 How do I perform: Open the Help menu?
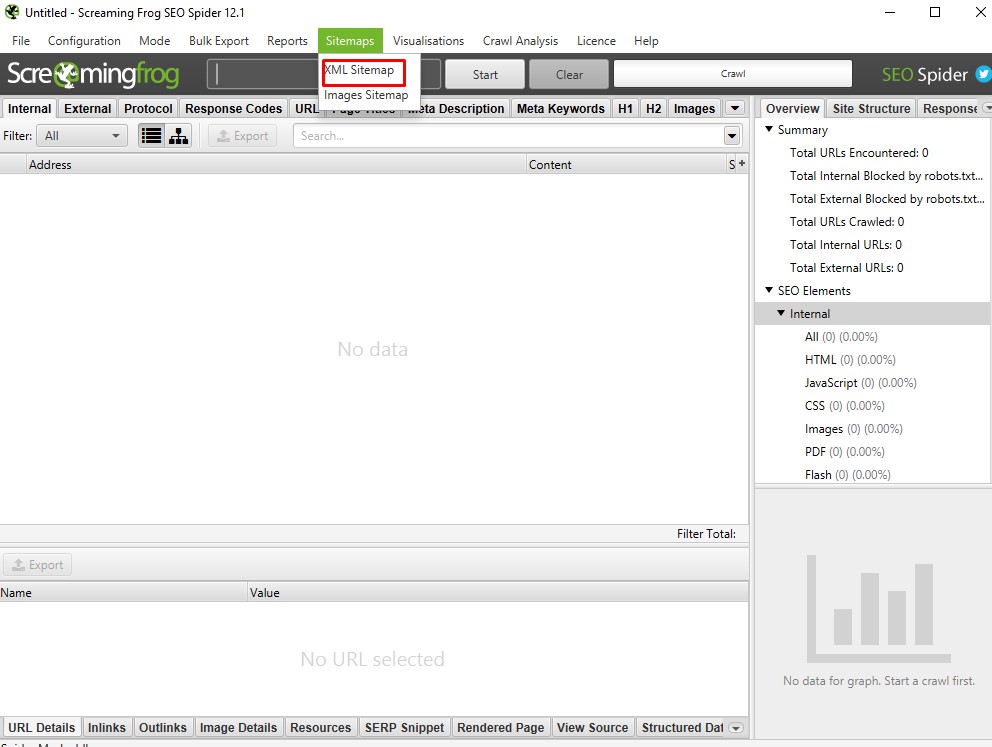[x=646, y=40]
